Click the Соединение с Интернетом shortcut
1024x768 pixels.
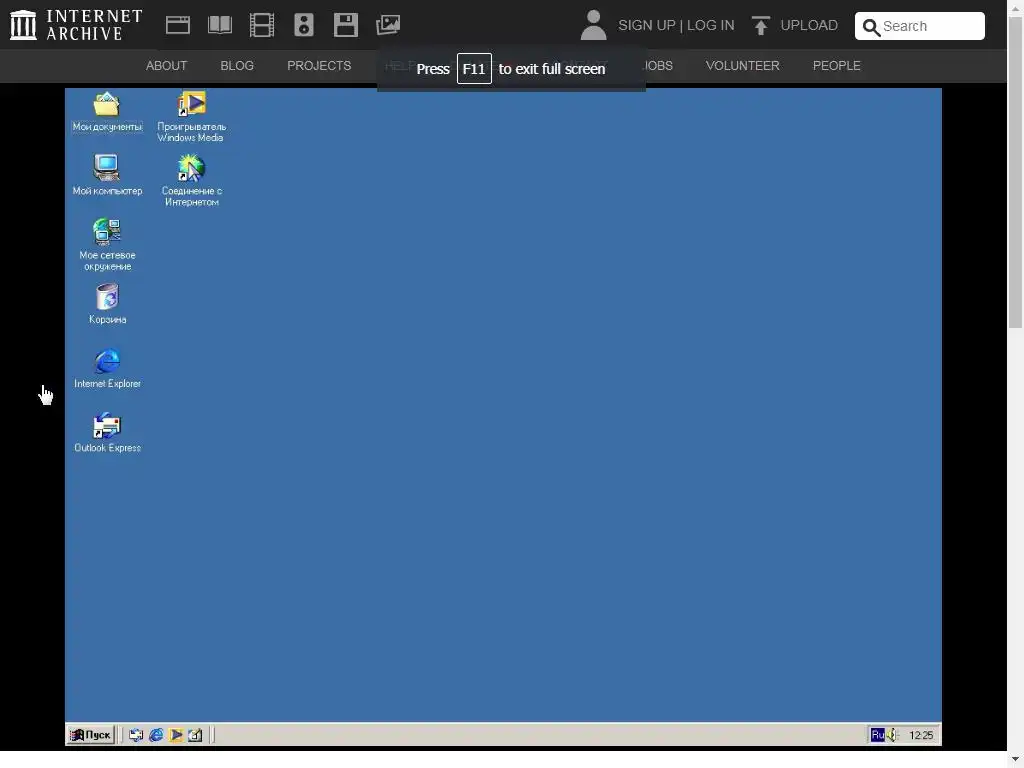(x=191, y=180)
